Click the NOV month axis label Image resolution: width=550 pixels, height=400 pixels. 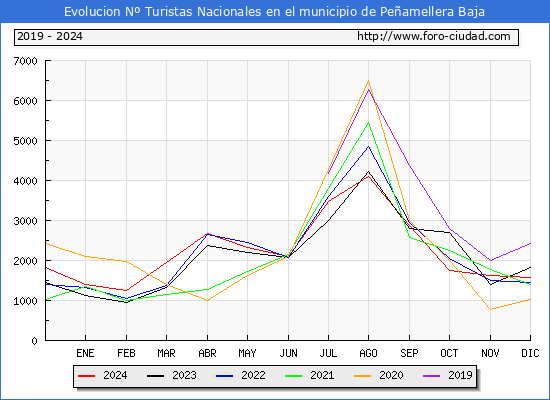tap(490, 353)
